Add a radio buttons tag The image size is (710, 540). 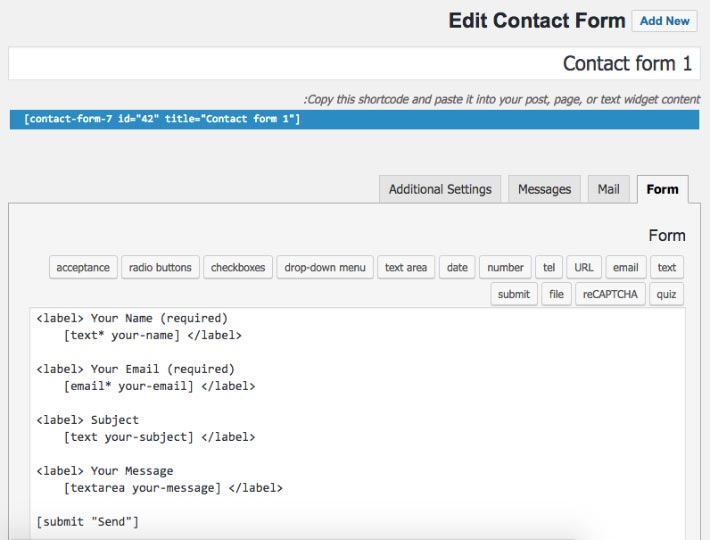pyautogui.click(x=160, y=268)
